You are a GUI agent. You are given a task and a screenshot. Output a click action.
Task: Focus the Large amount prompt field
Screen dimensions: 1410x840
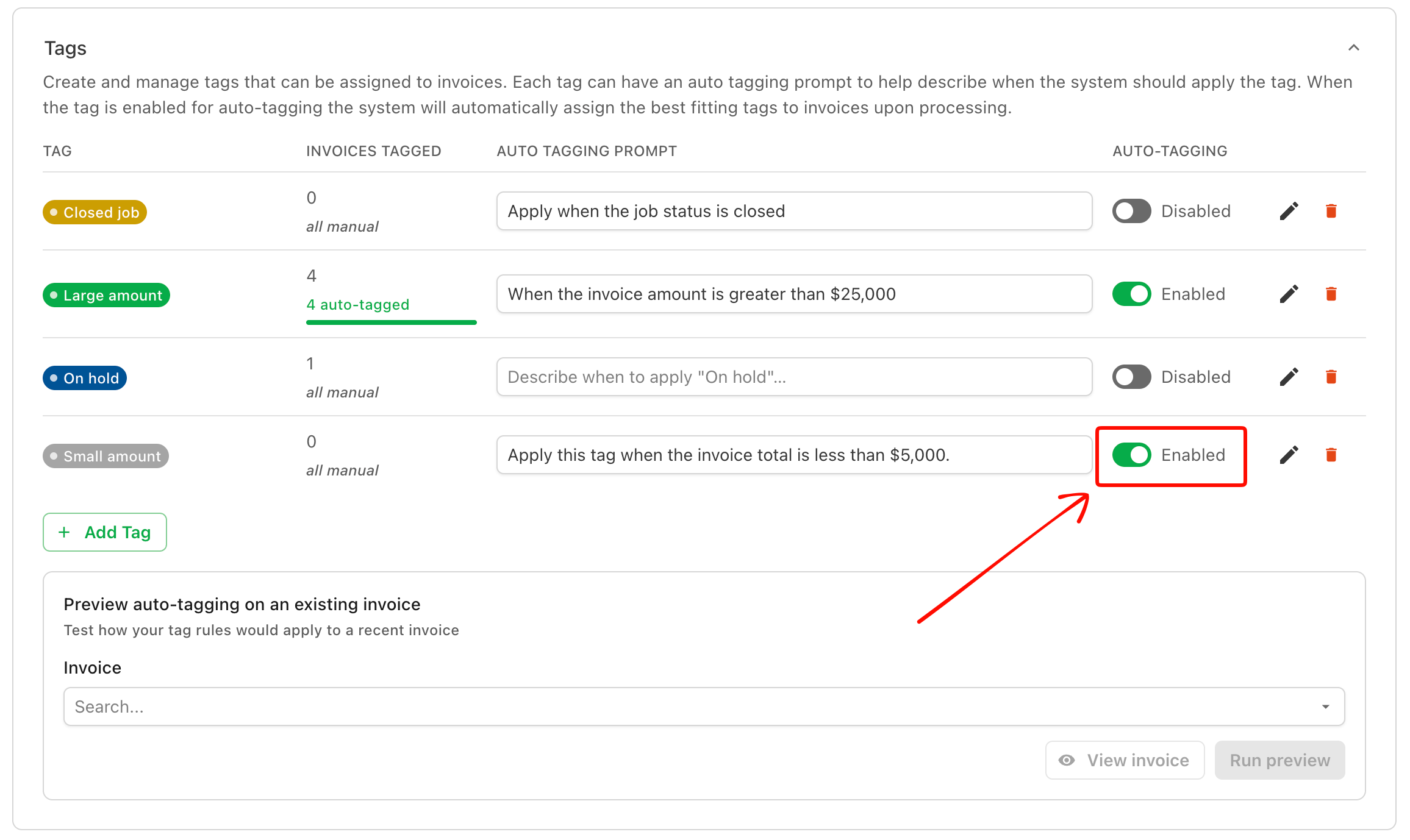tap(794, 294)
